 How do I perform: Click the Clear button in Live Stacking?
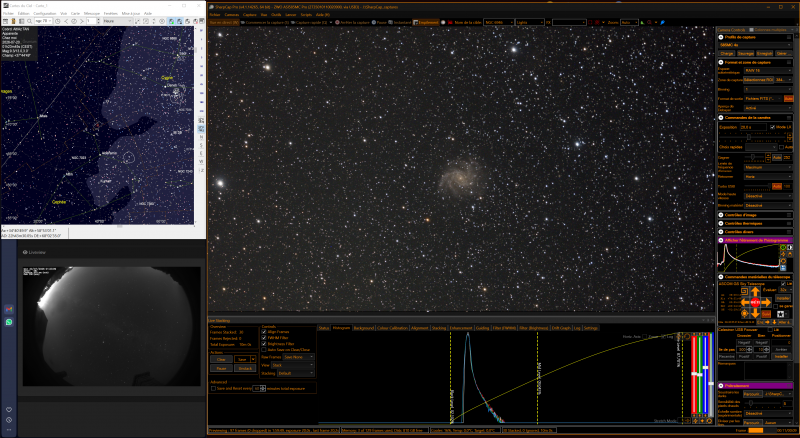tap(221, 359)
